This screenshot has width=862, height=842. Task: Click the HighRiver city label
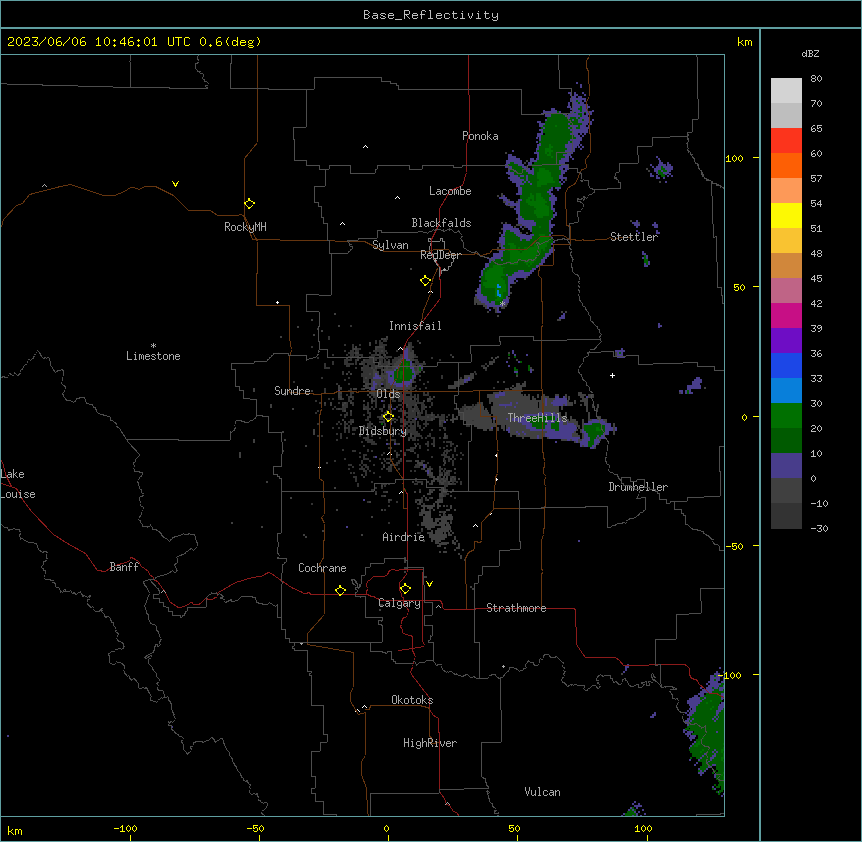[430, 743]
